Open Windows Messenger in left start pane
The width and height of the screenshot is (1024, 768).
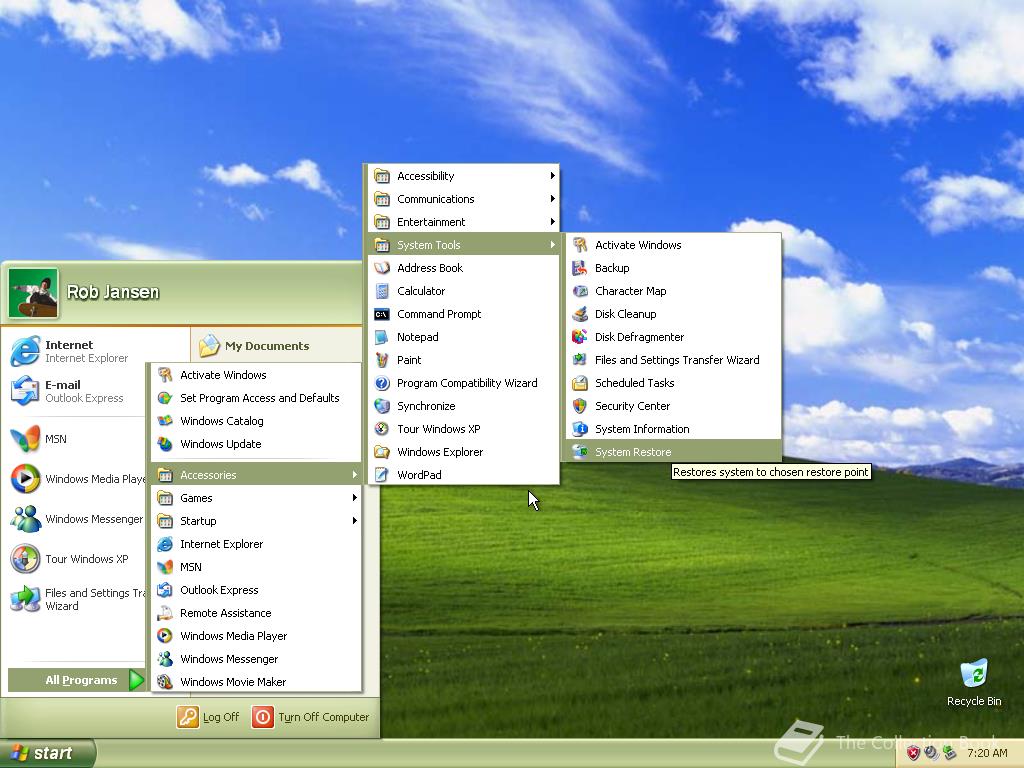click(76, 519)
